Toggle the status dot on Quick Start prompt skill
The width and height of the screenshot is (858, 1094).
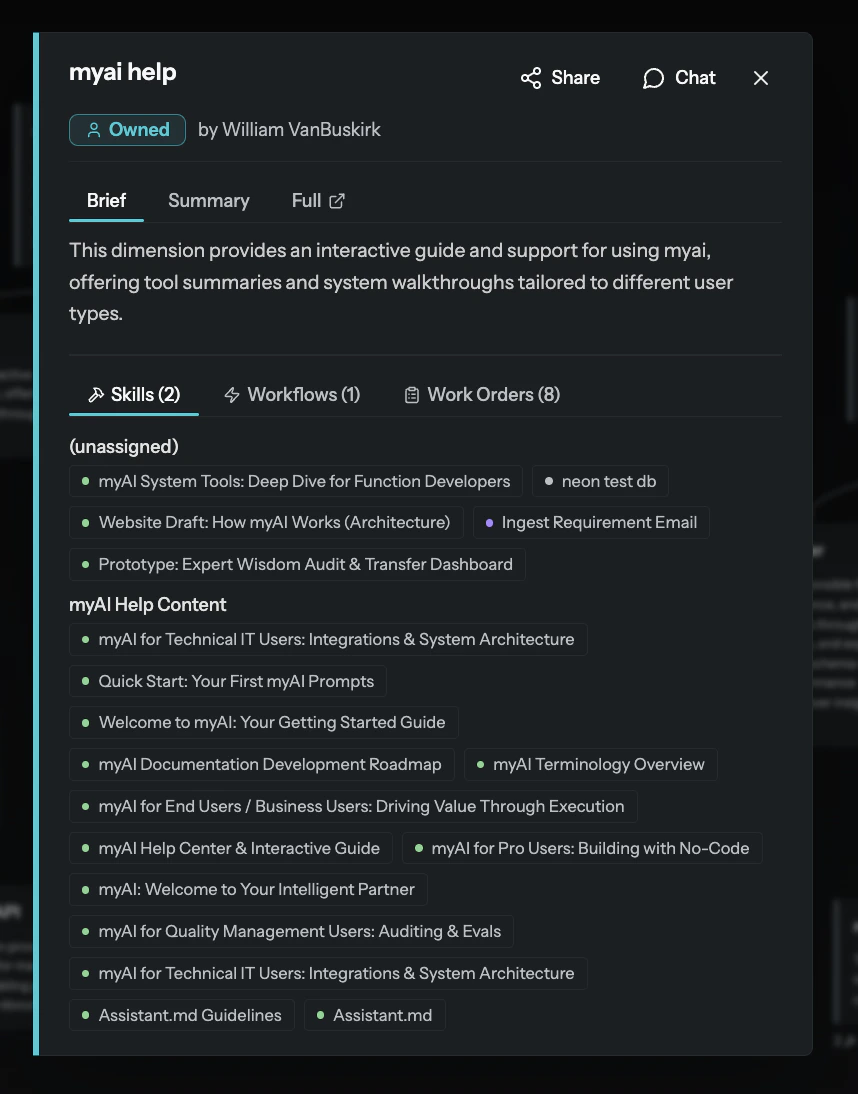tap(85, 681)
